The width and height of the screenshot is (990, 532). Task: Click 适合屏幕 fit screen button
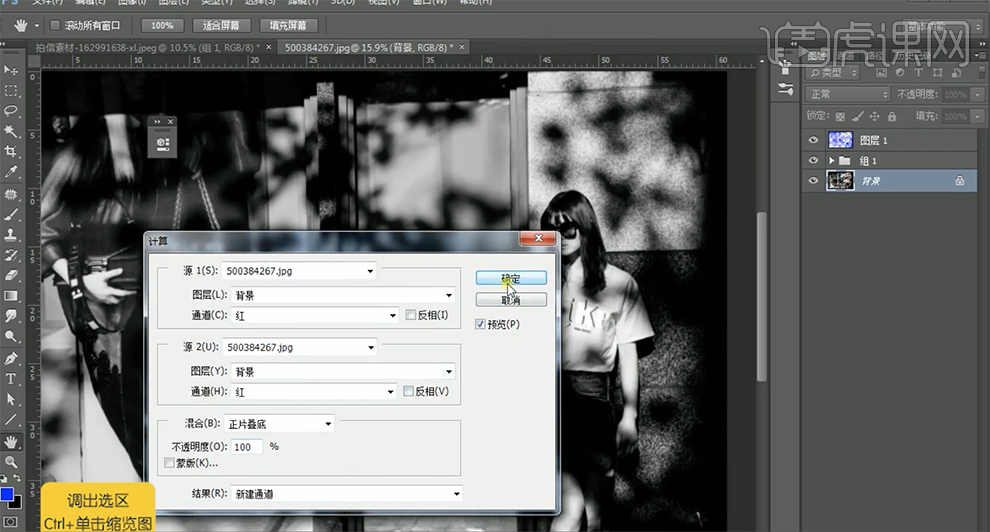pos(220,25)
